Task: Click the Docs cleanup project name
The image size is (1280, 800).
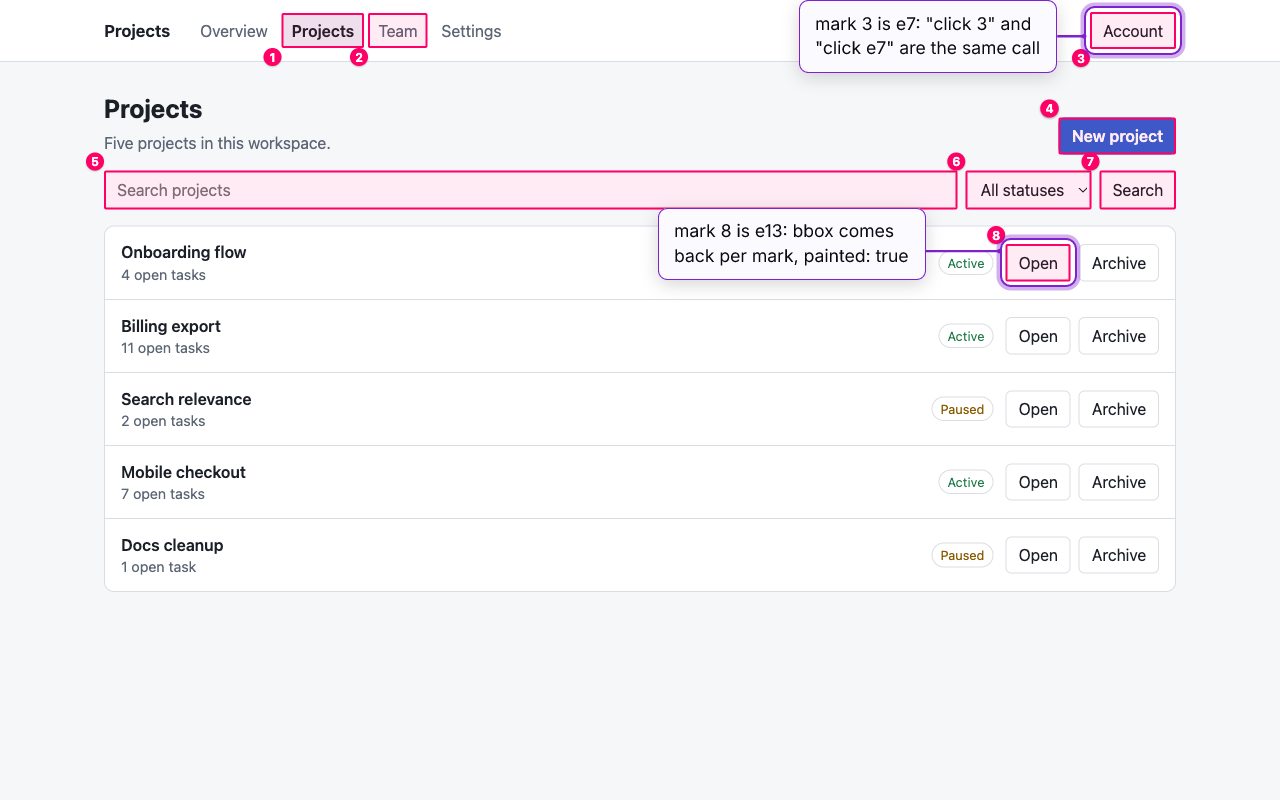Action: [x=172, y=545]
